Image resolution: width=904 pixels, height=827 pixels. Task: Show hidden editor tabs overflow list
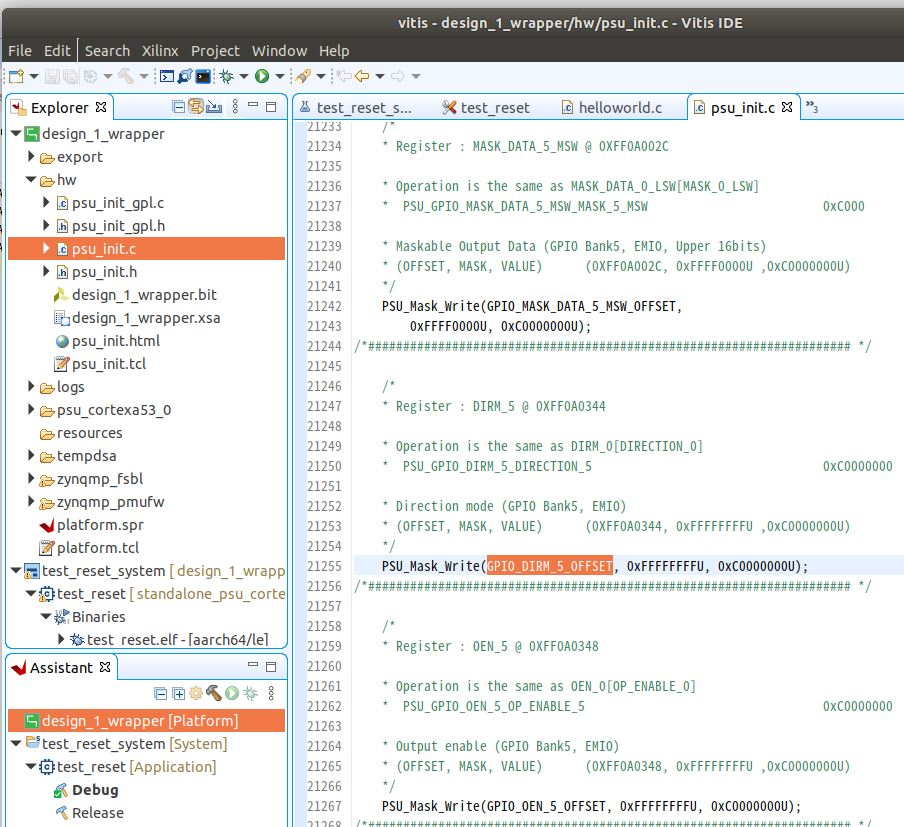pyautogui.click(x=812, y=107)
